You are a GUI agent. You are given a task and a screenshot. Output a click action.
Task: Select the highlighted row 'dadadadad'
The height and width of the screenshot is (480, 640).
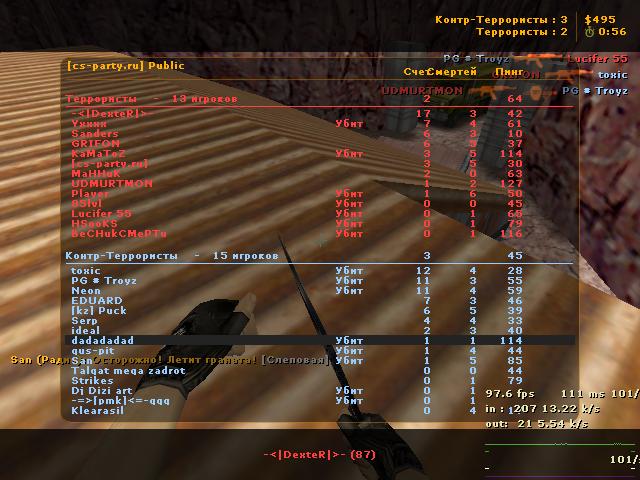(x=320, y=340)
